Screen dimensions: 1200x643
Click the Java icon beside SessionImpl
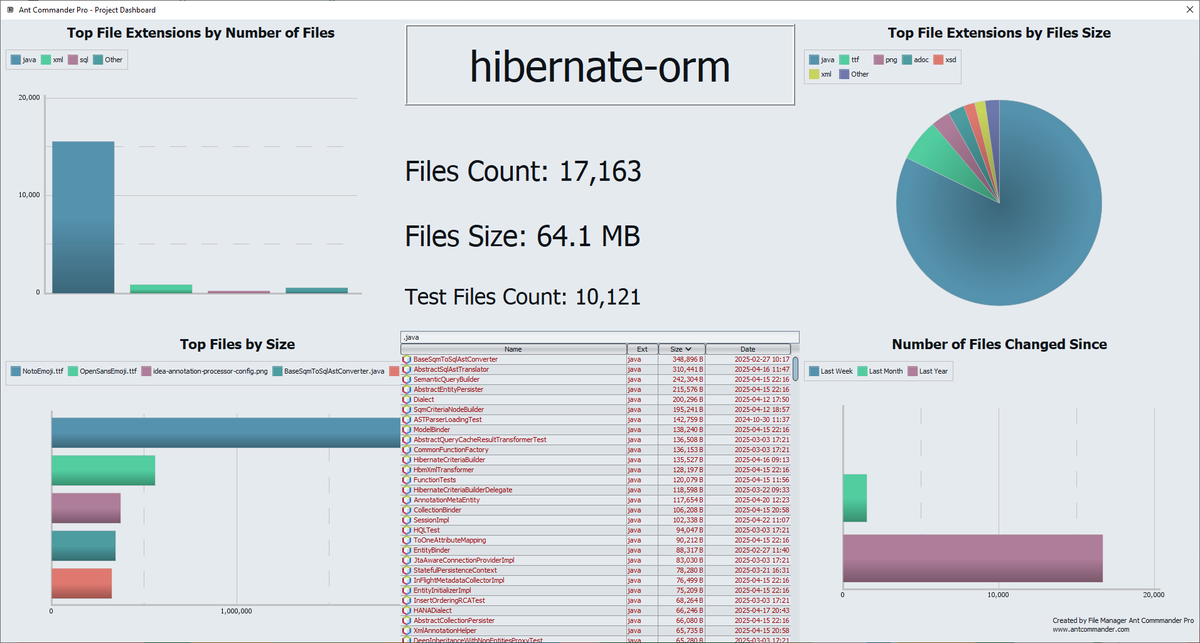pyautogui.click(x=405, y=519)
